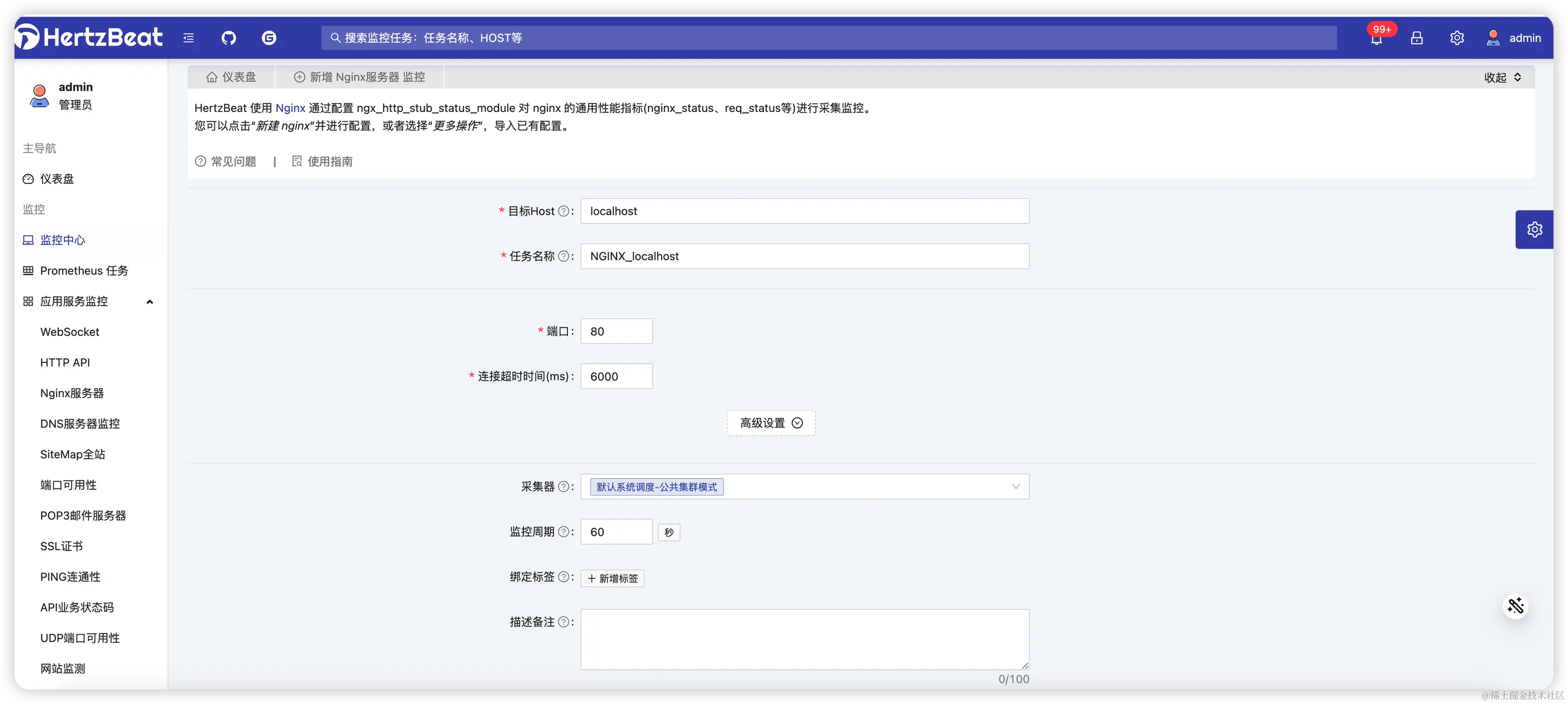Click the 目标Host input field
1568x704 pixels.
click(x=805, y=211)
